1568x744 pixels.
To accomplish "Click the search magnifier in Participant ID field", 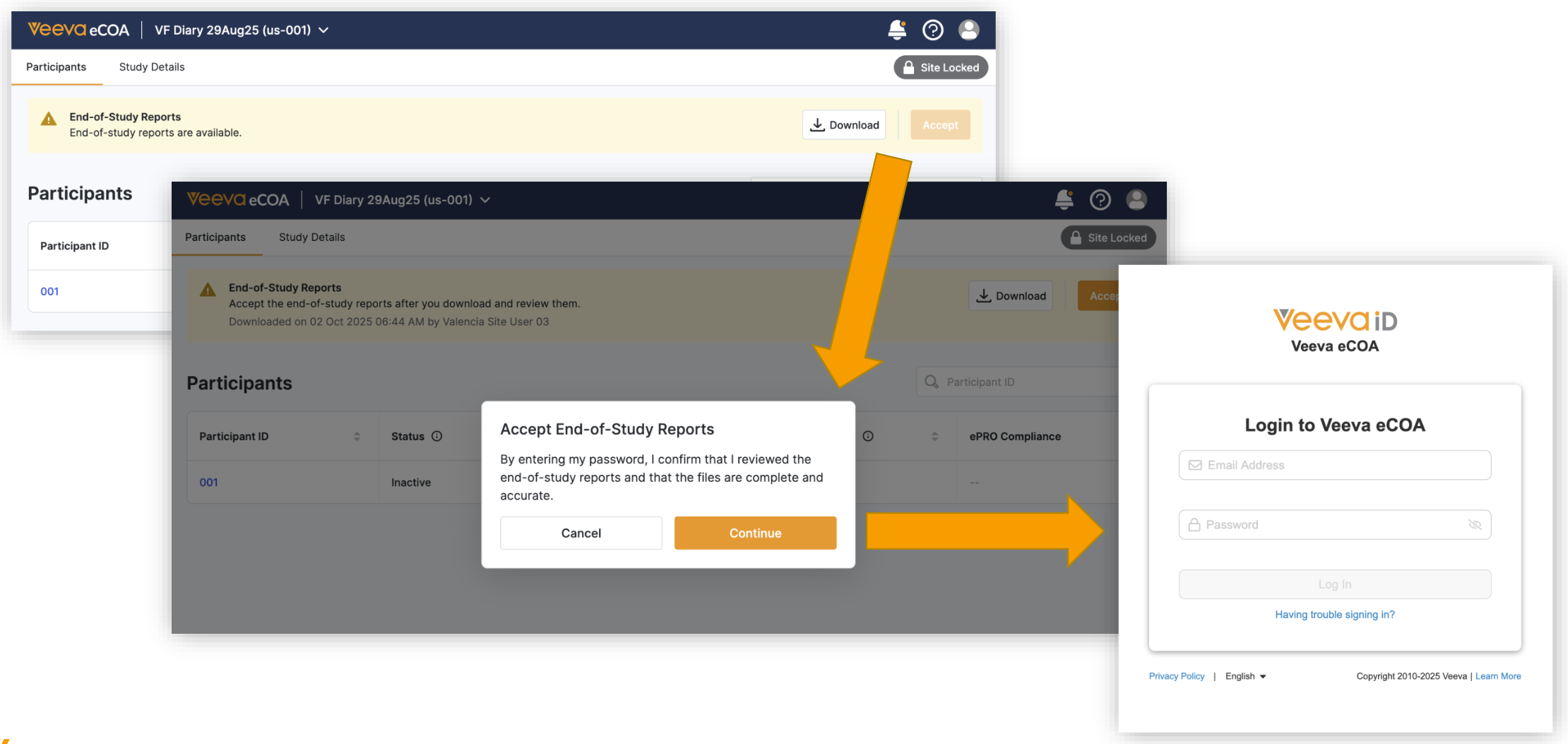I will click(x=932, y=382).
